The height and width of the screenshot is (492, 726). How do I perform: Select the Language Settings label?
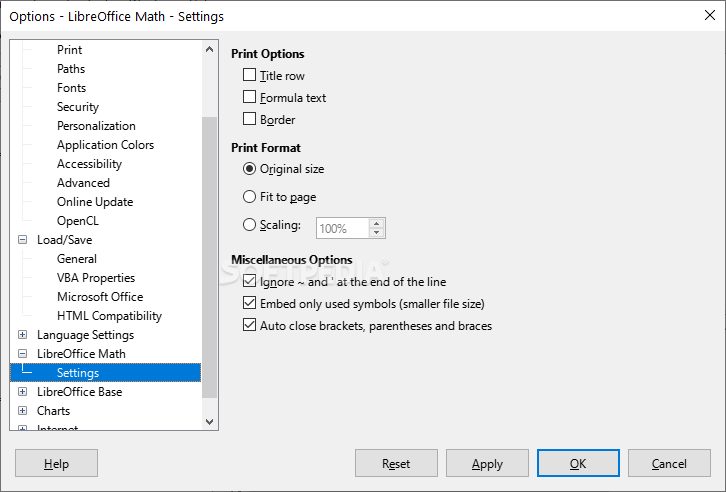tap(85, 335)
